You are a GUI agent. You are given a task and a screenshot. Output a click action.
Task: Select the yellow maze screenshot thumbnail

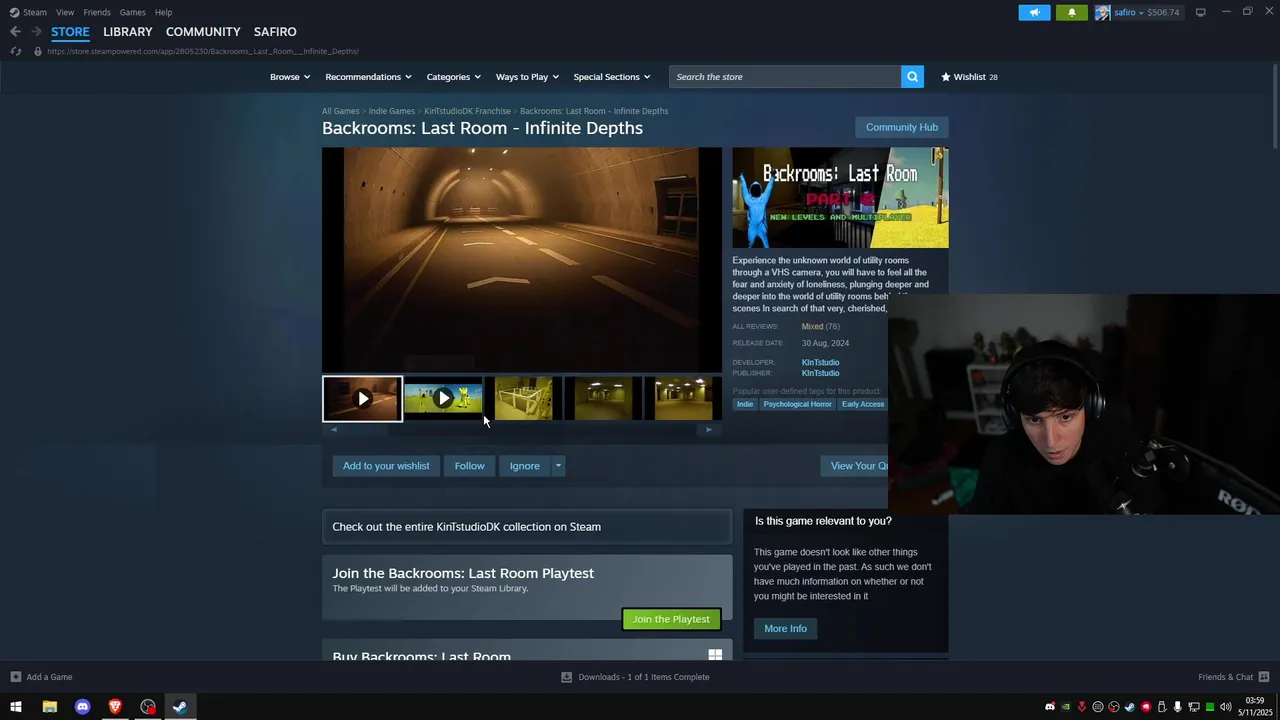point(523,399)
